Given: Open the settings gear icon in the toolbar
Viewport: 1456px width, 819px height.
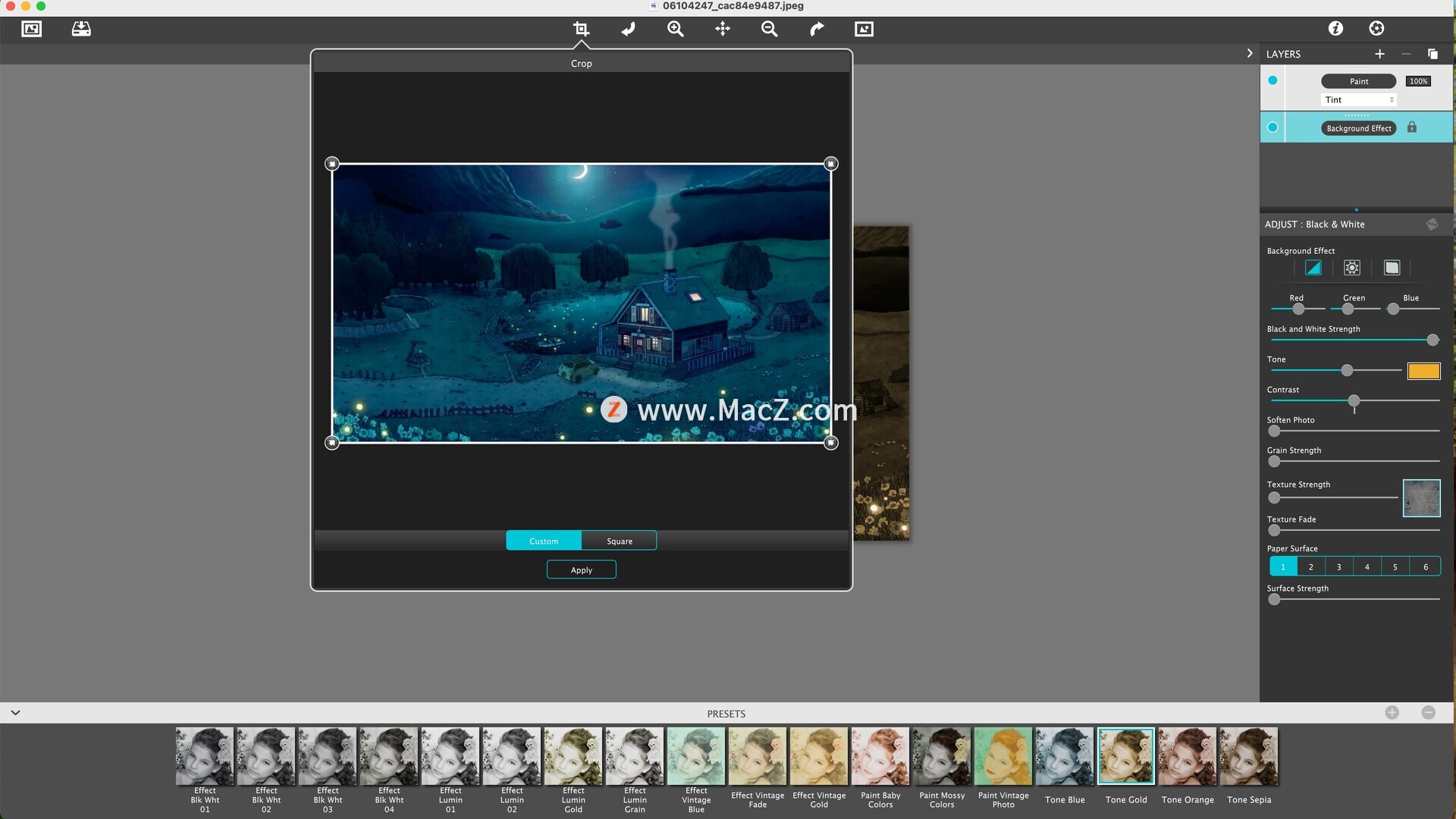Looking at the screenshot, I should (1376, 28).
